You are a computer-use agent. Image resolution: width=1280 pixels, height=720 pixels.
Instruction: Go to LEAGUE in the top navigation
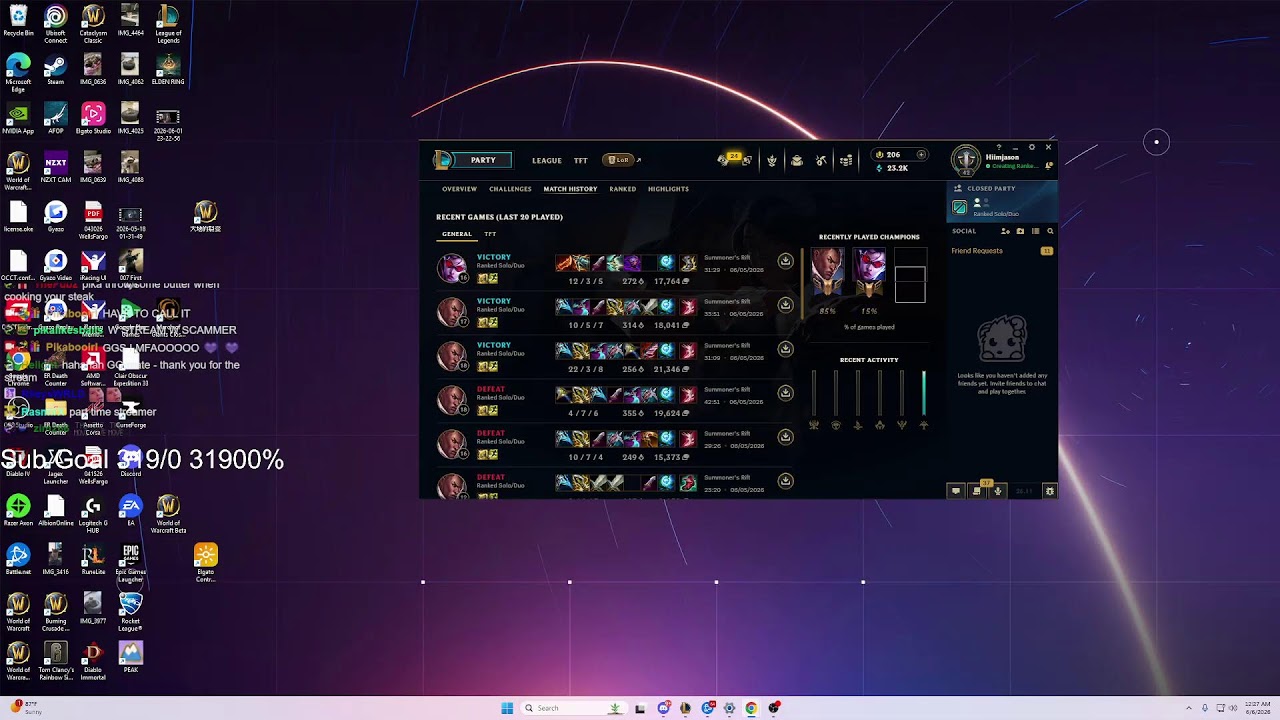(547, 160)
